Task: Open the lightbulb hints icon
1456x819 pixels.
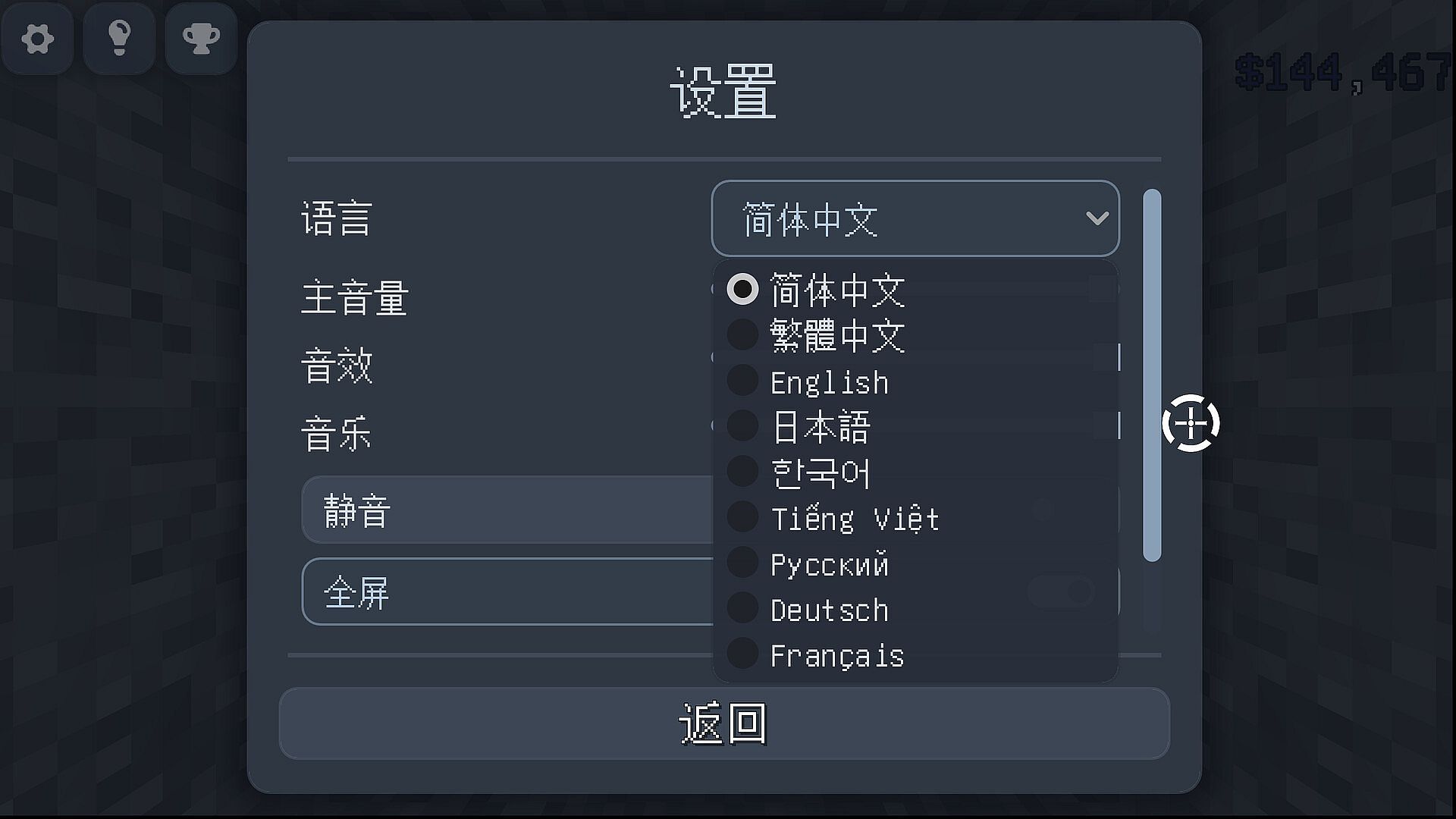Action: 119,38
